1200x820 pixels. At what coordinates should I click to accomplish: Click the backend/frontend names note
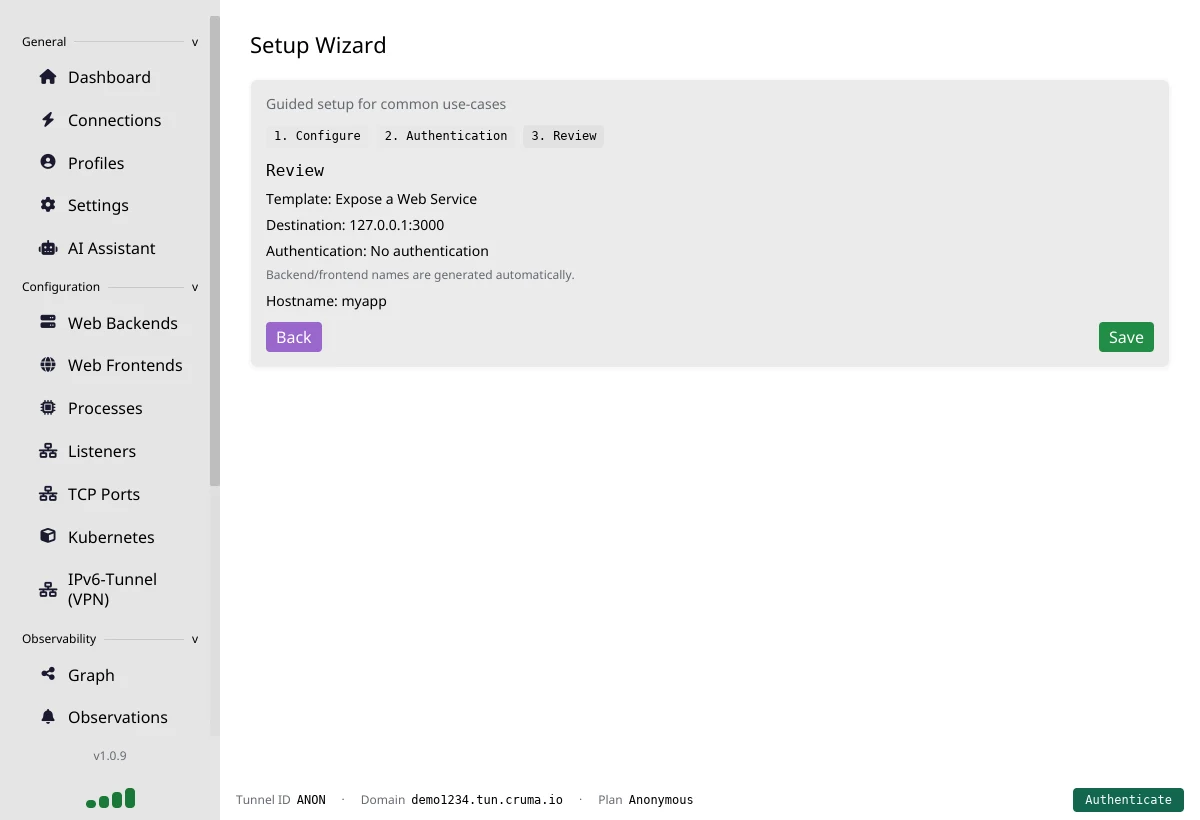tap(420, 275)
